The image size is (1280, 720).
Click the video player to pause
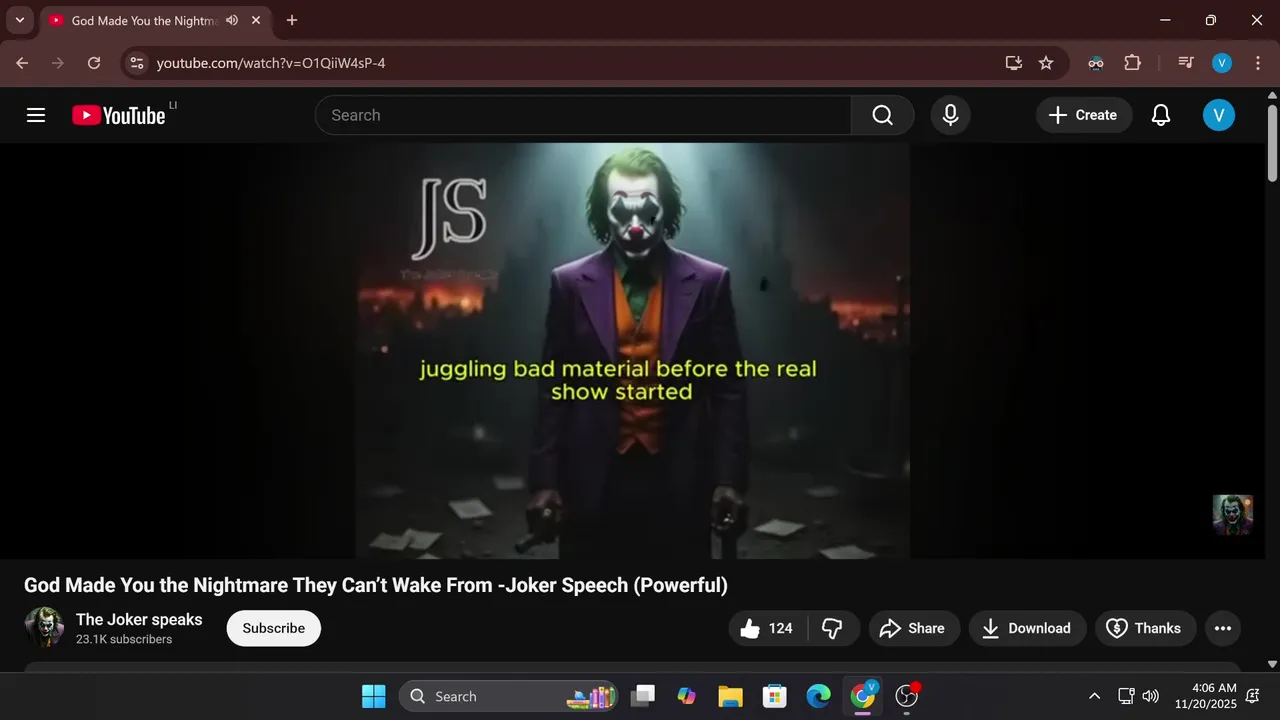(x=633, y=350)
